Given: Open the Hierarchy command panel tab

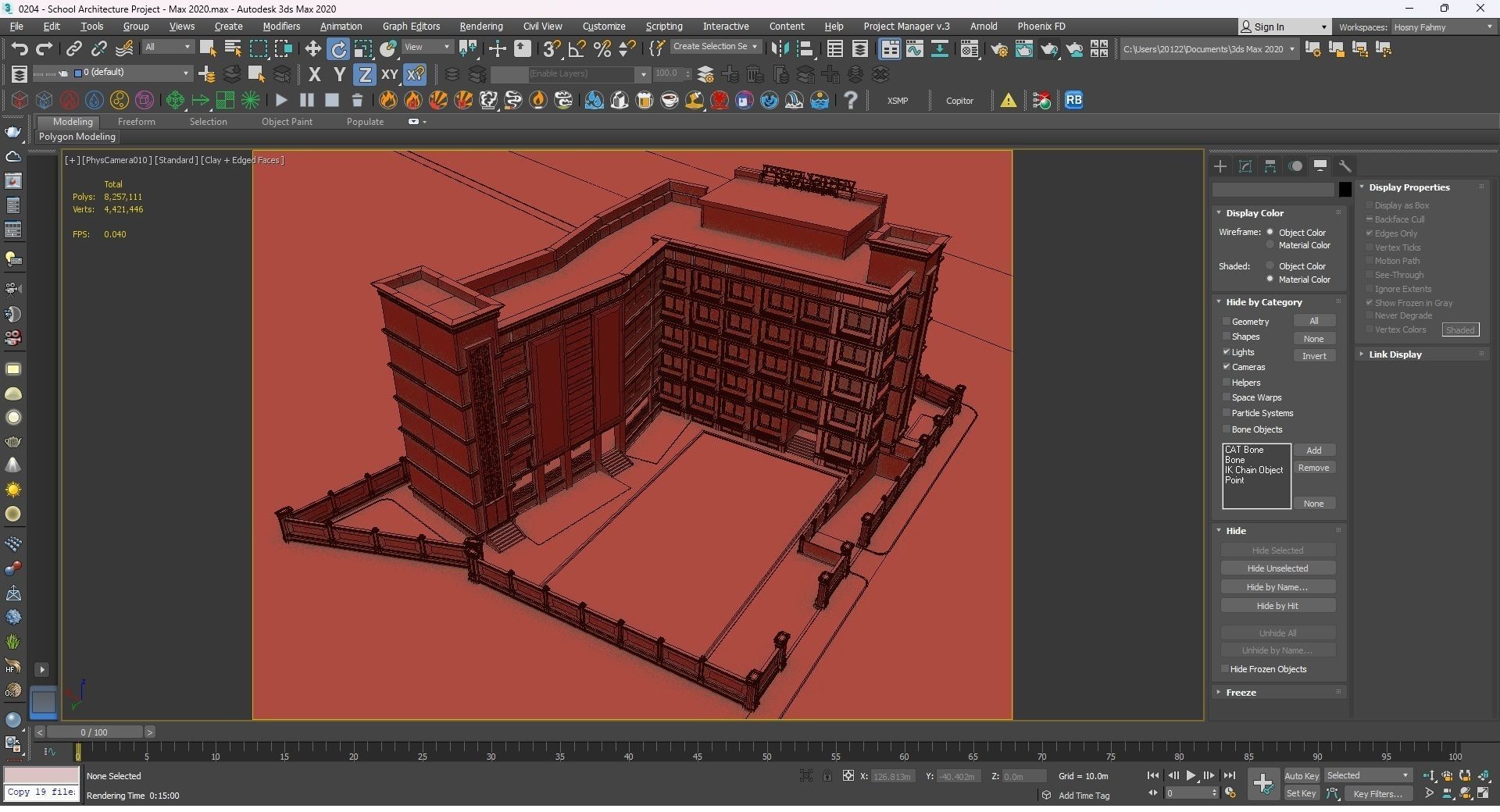Looking at the screenshot, I should point(1270,166).
